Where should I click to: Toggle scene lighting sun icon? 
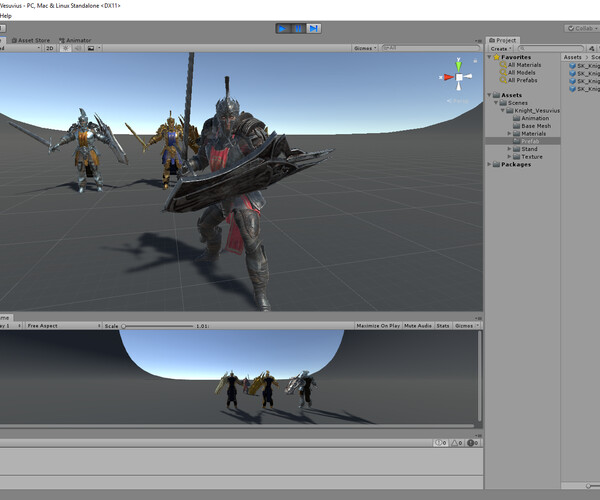pos(65,48)
